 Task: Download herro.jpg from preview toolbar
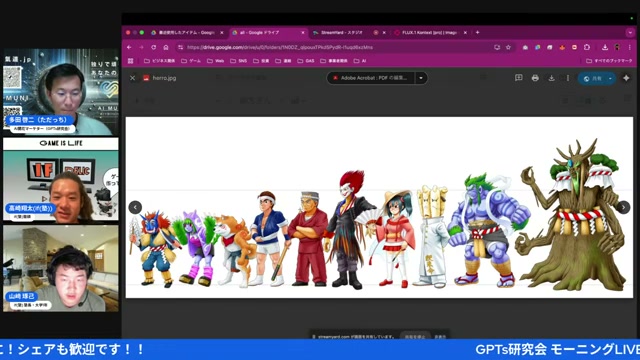[551, 78]
